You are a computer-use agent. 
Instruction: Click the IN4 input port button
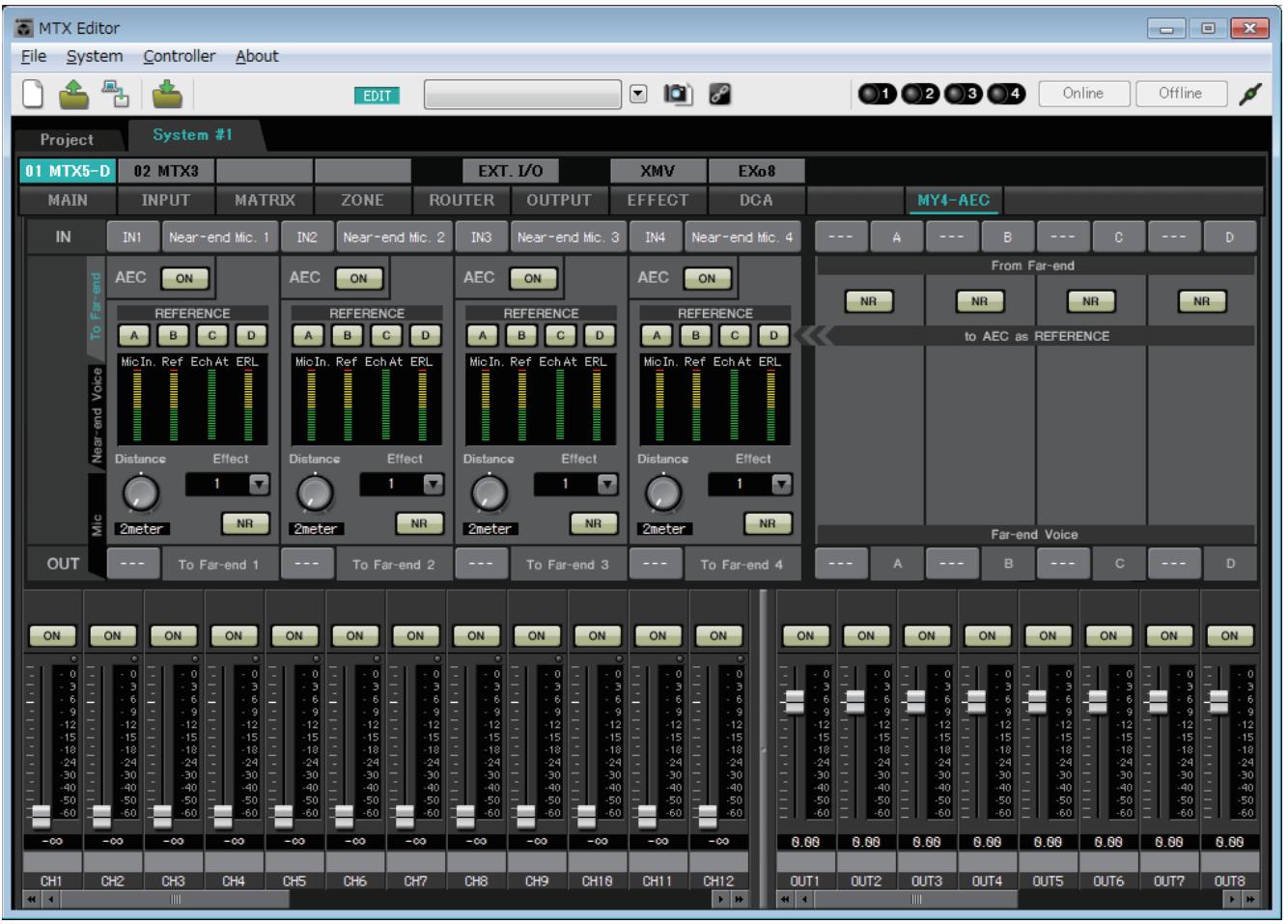pos(655,237)
